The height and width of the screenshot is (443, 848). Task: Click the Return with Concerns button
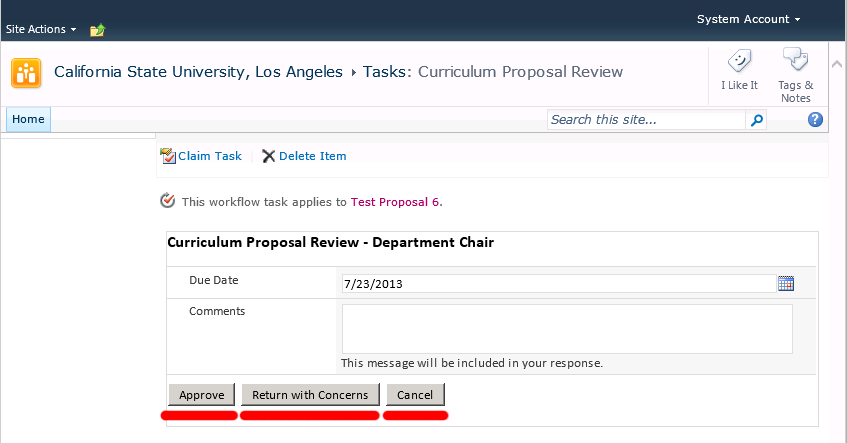click(310, 395)
